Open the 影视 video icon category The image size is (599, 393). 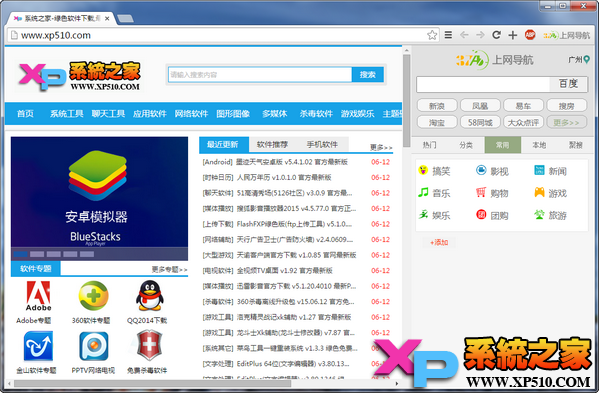(x=481, y=170)
